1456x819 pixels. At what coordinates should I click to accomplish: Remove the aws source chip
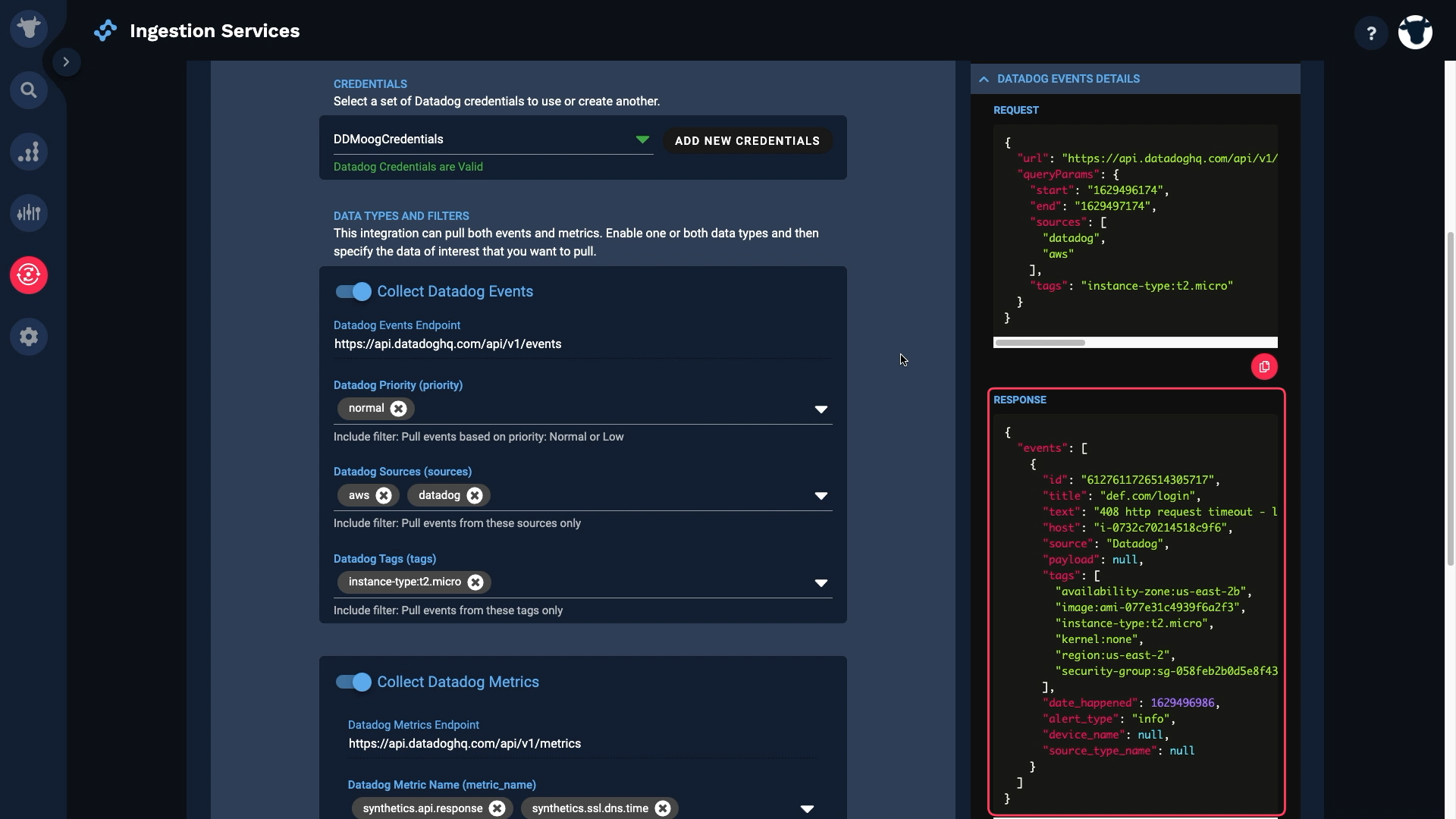384,496
